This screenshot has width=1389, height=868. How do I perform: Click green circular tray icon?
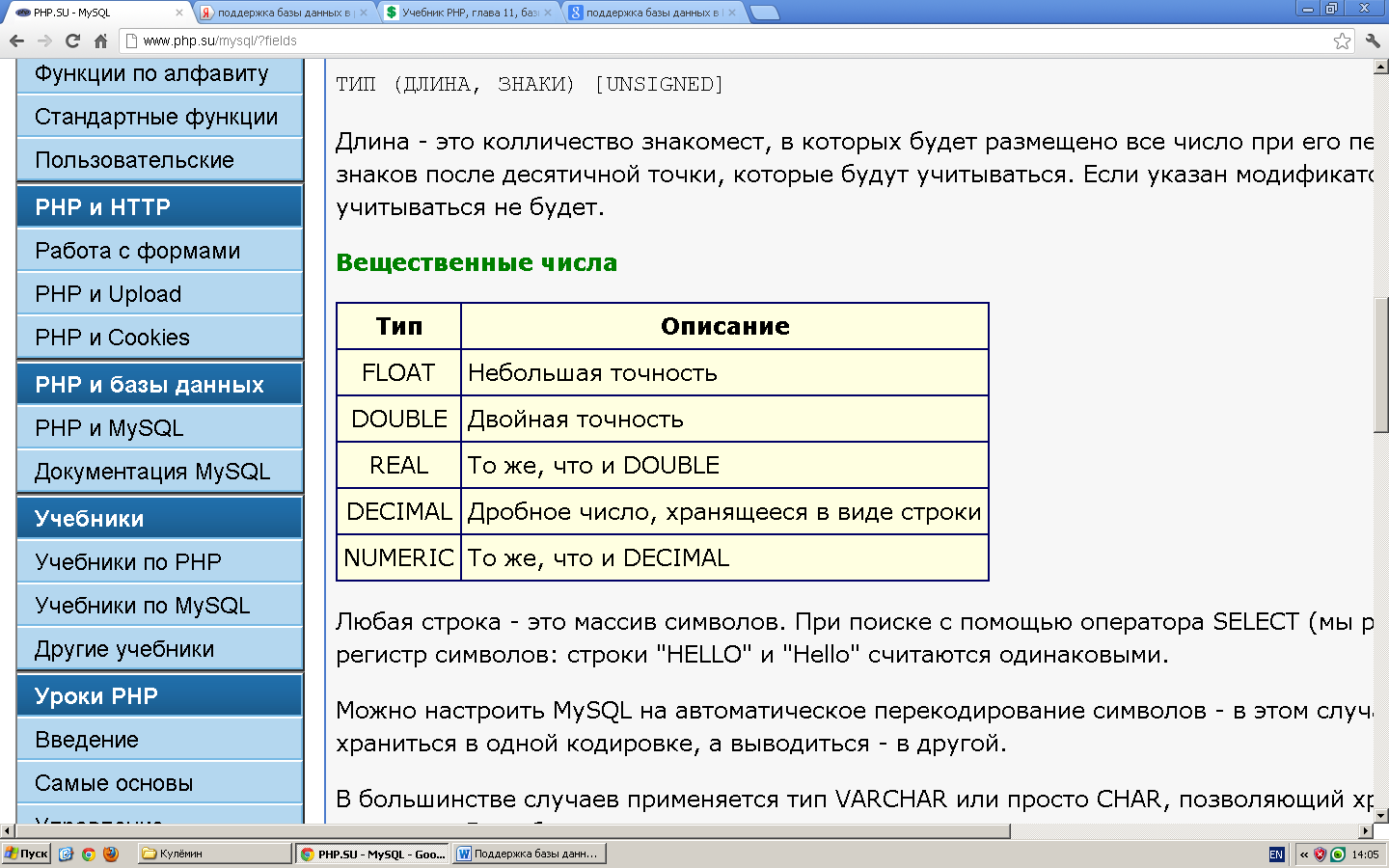[1338, 854]
